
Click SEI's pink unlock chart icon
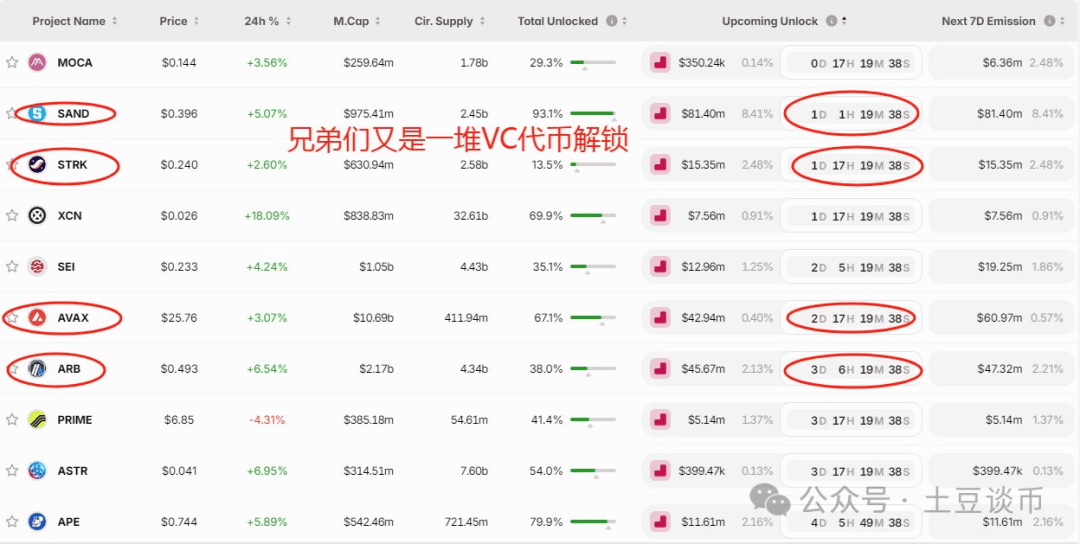(660, 266)
